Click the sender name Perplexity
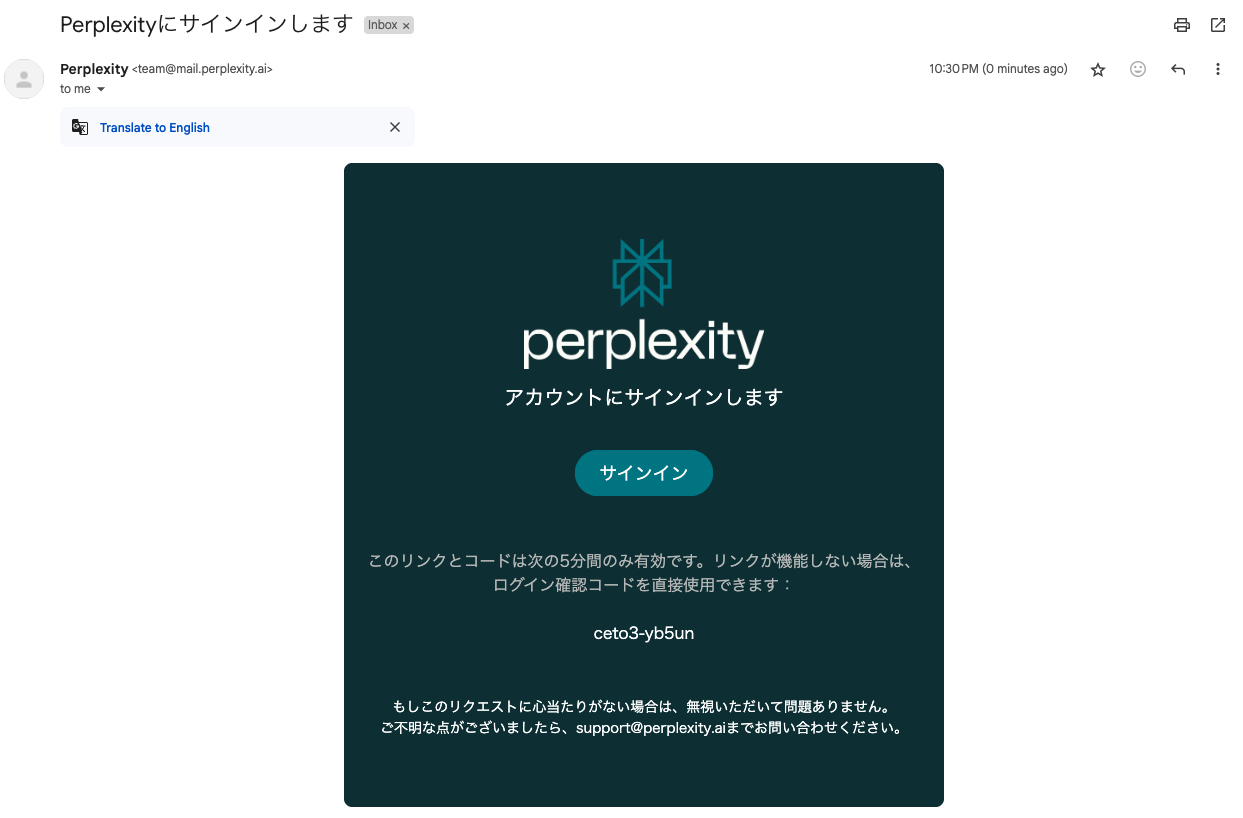 pos(94,69)
